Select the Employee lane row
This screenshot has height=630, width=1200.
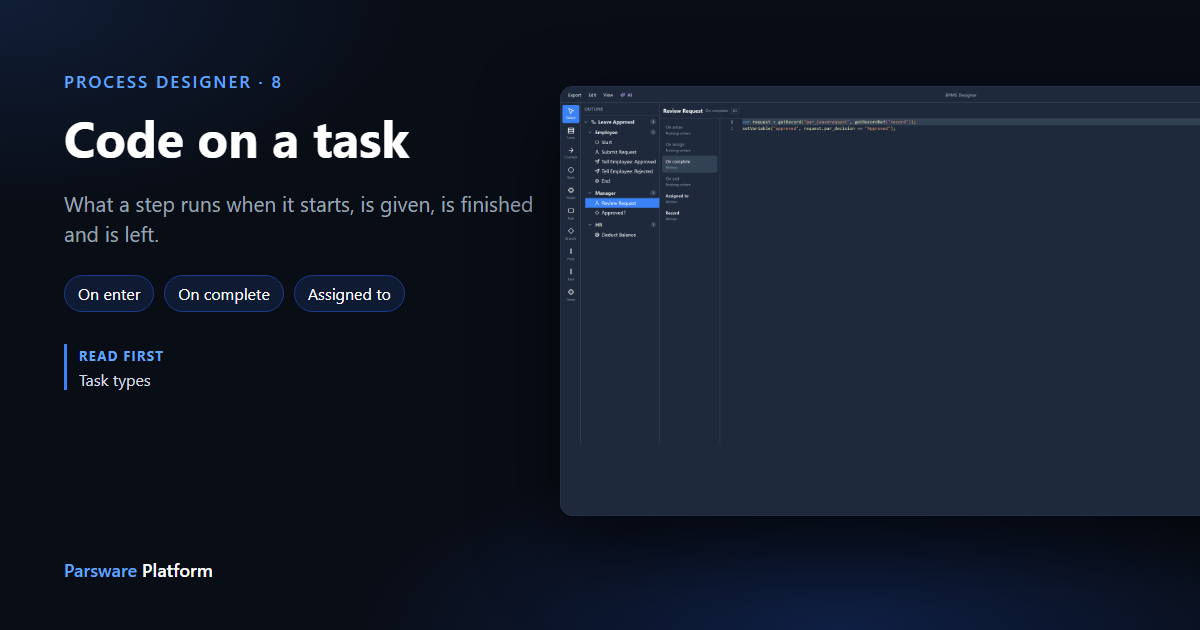pyautogui.click(x=620, y=132)
